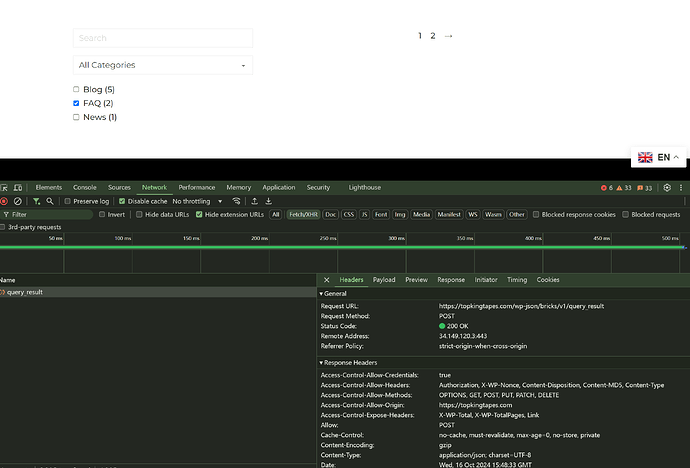The height and width of the screenshot is (468, 690).
Task: Go to next page arrow
Action: (x=448, y=36)
